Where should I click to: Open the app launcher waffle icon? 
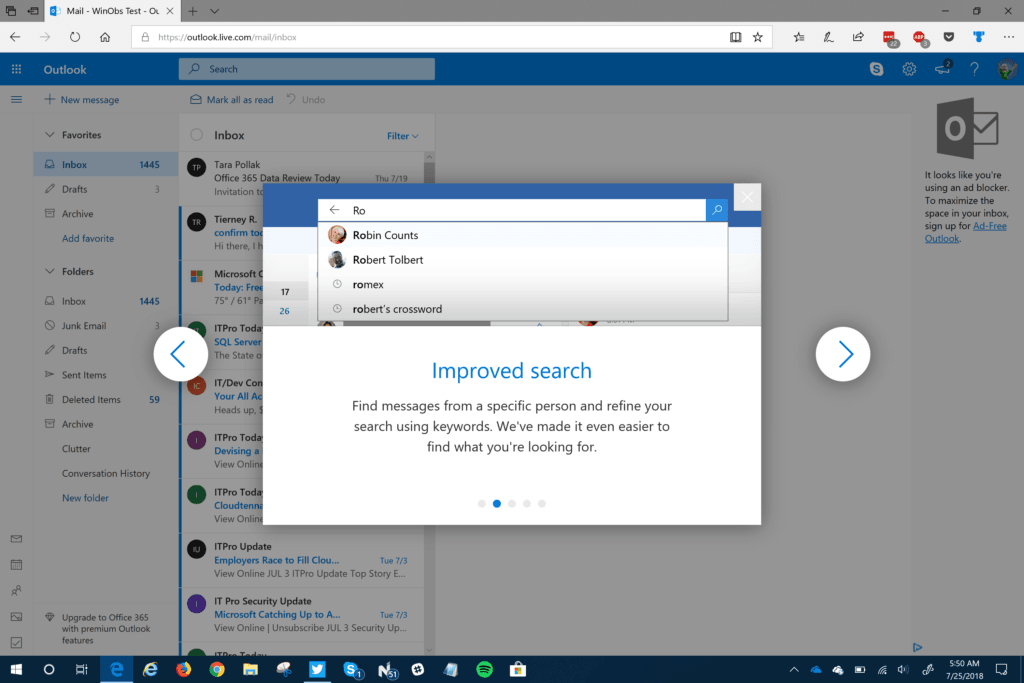pyautogui.click(x=16, y=69)
